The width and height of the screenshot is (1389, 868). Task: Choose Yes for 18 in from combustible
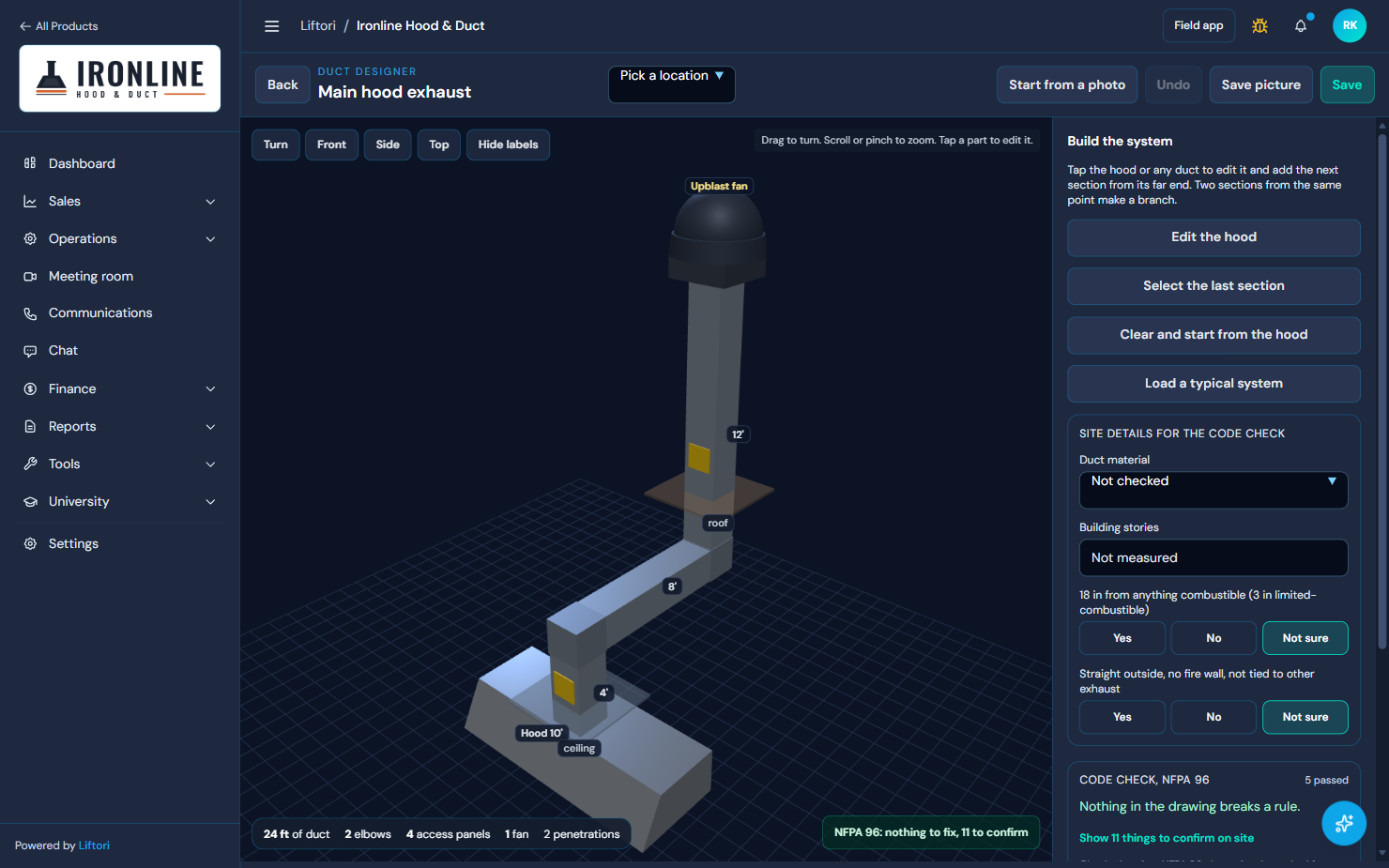(x=1122, y=638)
